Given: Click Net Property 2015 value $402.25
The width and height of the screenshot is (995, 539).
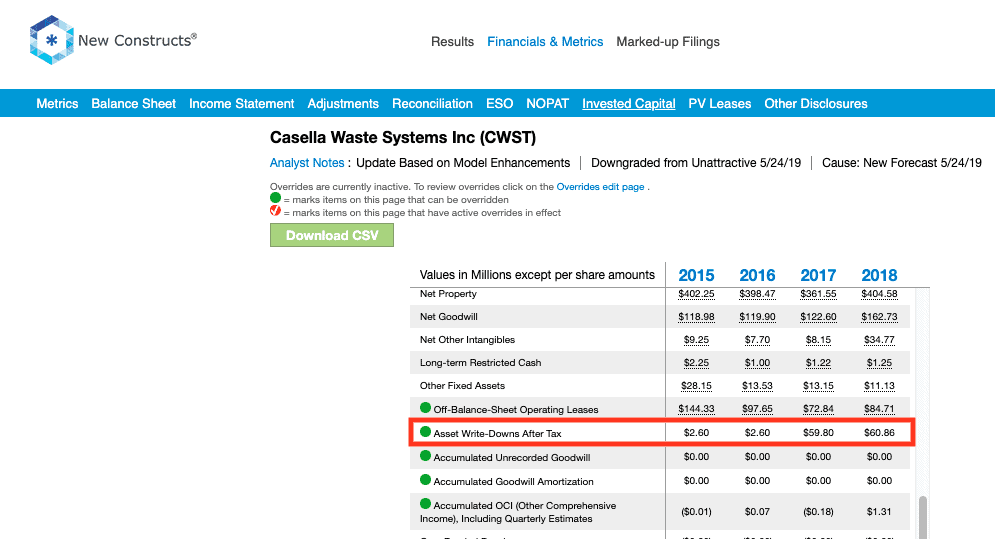Looking at the screenshot, I should [696, 294].
